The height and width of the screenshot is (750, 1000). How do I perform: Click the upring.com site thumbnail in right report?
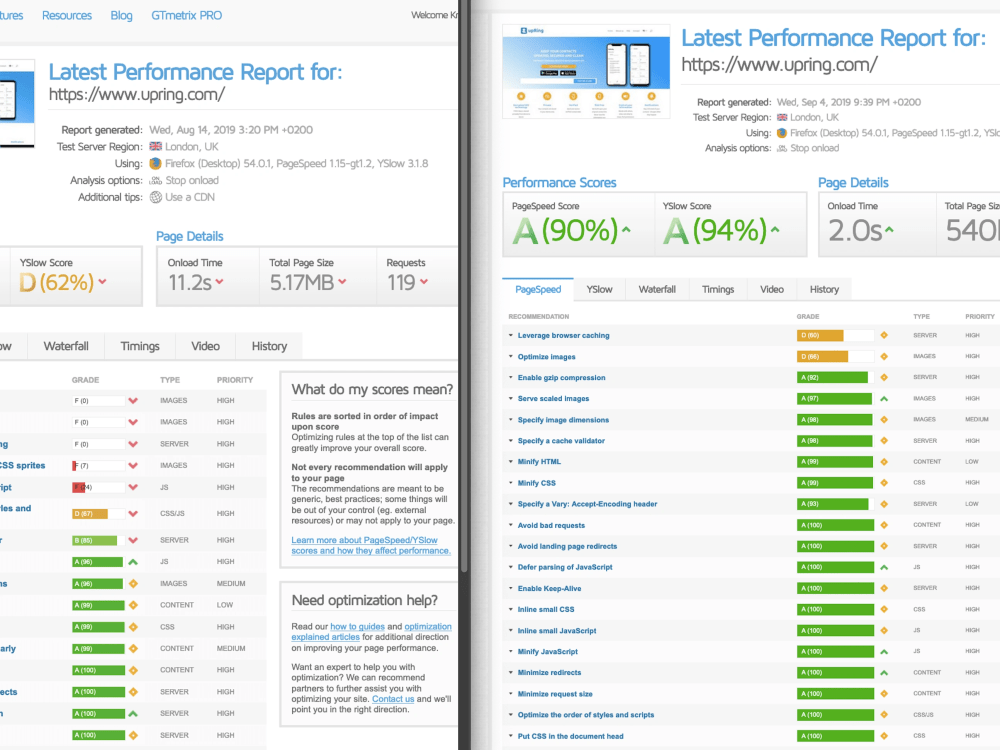click(x=586, y=71)
